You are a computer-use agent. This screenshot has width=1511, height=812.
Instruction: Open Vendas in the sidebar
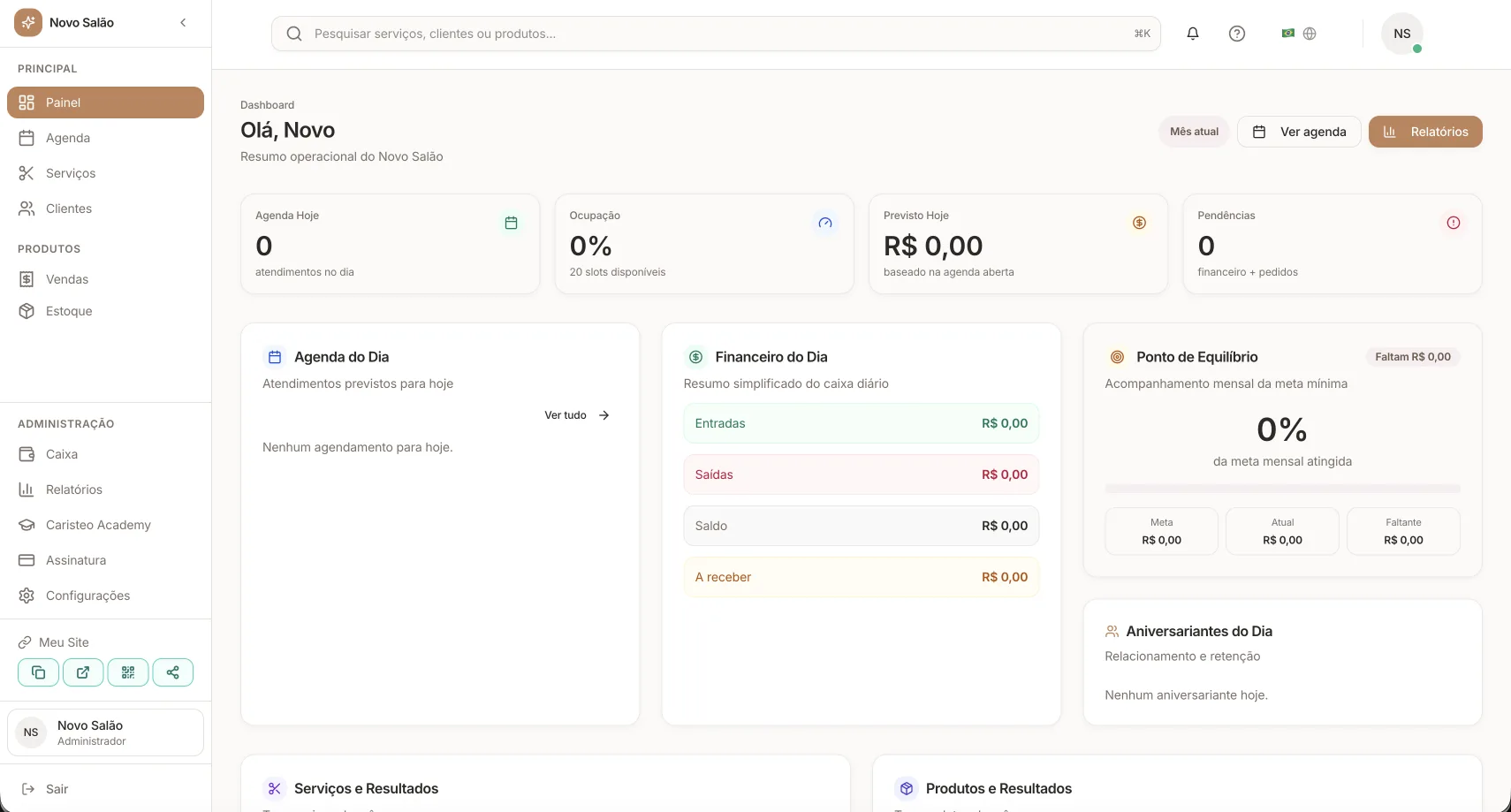[x=105, y=279]
